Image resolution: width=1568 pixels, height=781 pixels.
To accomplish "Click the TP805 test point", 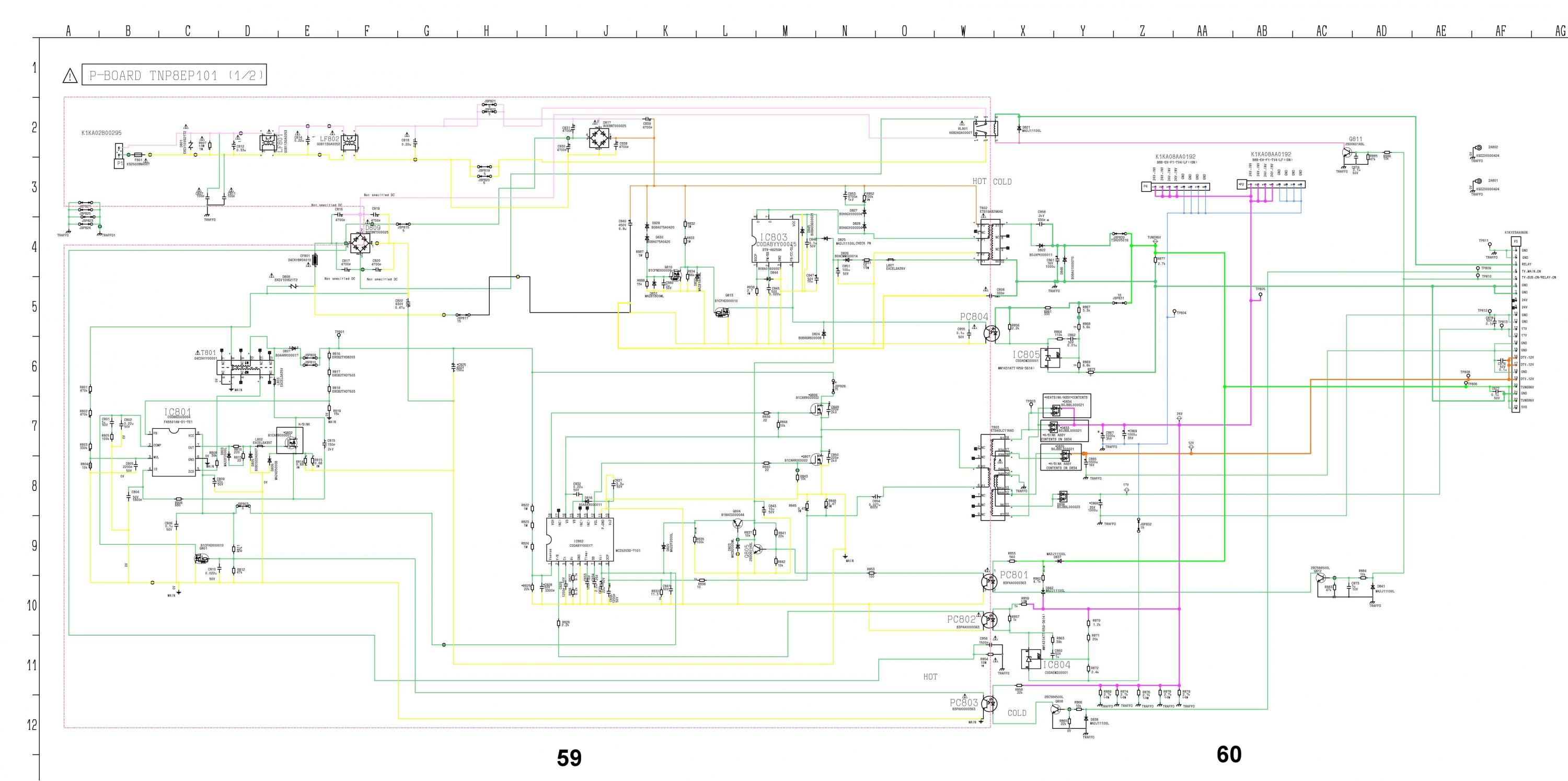I will 1260,295.
